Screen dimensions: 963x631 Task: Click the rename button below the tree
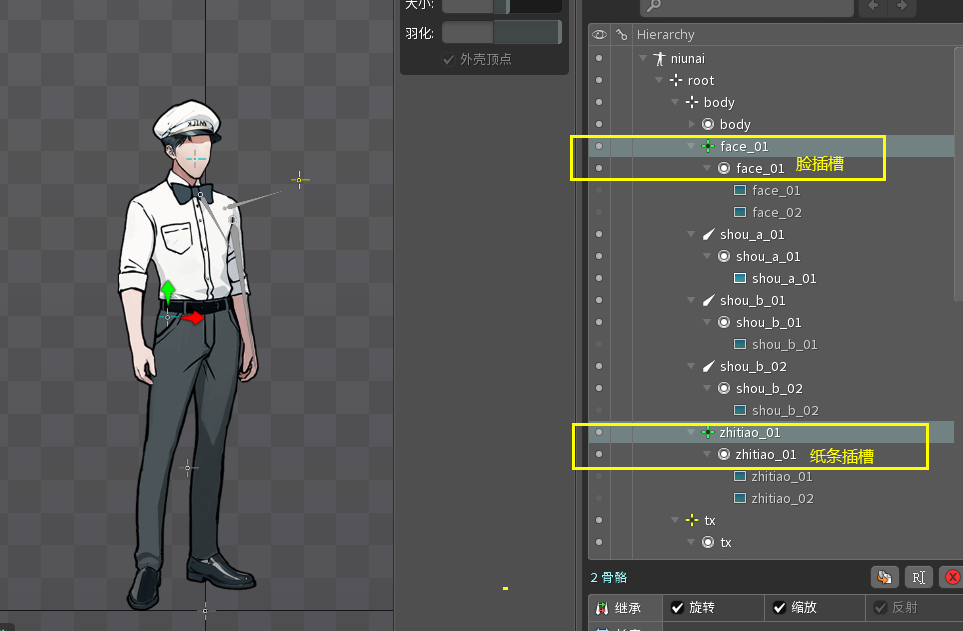coord(918,577)
